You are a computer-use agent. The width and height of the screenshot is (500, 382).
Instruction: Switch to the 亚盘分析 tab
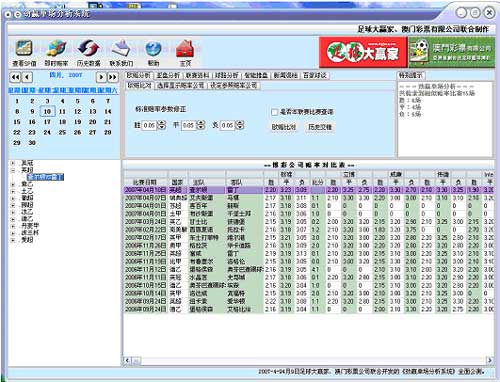point(168,75)
